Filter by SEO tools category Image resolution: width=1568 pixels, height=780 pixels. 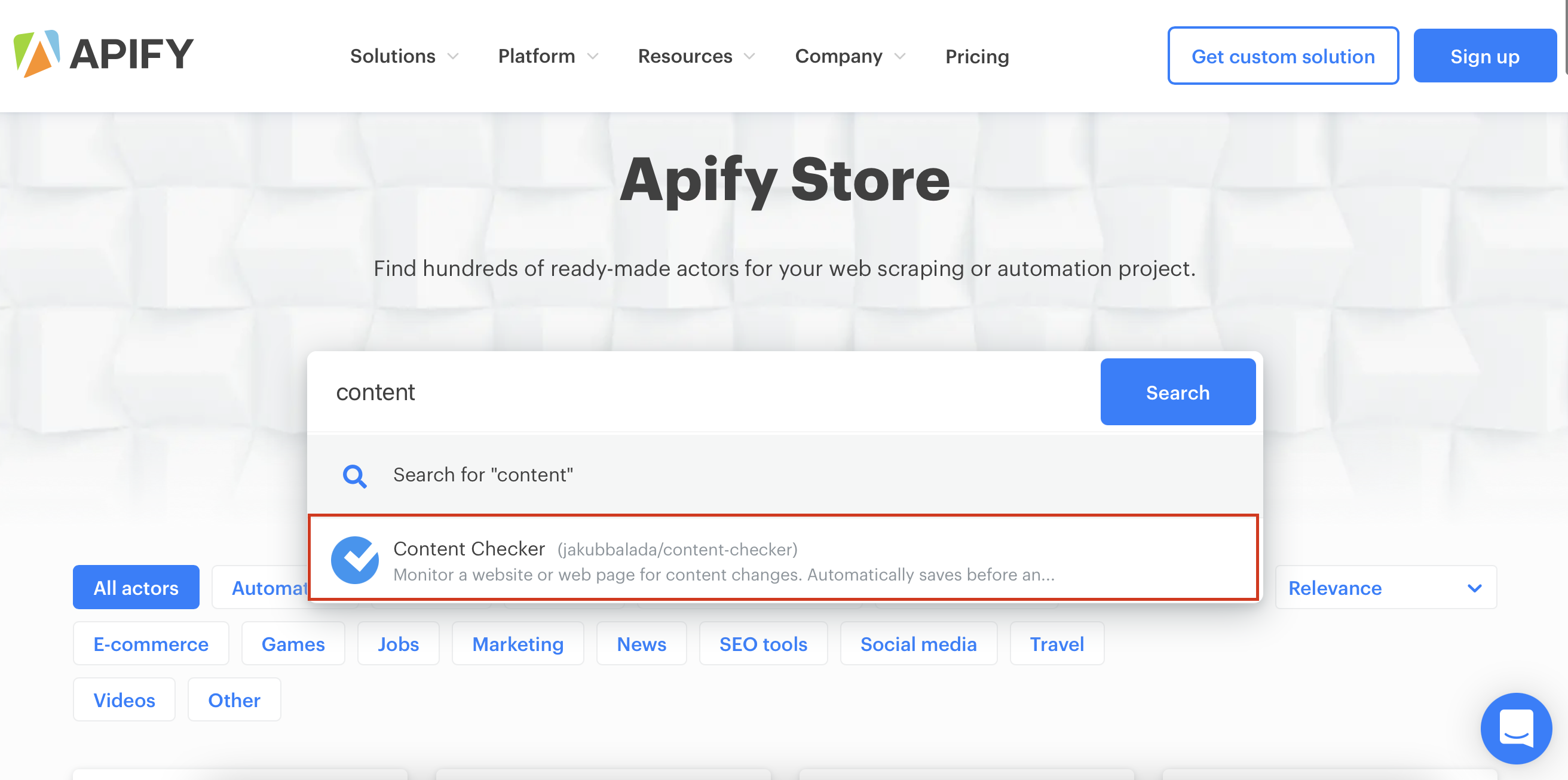click(763, 643)
